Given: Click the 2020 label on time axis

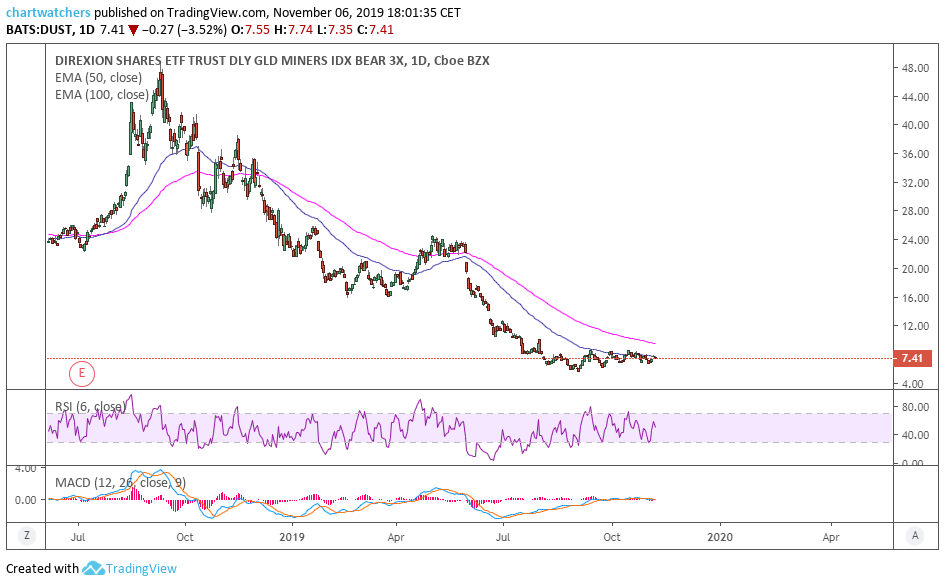Looking at the screenshot, I should 720,537.
